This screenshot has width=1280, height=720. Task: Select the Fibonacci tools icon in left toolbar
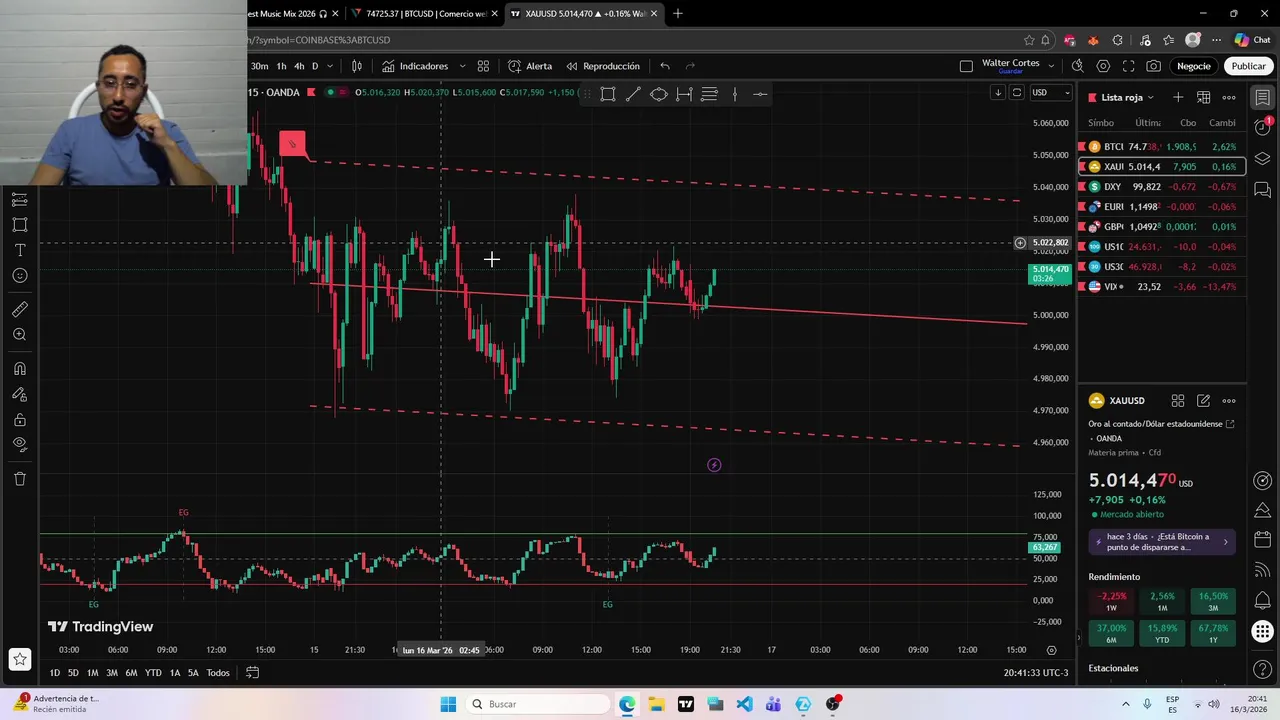(x=19, y=199)
